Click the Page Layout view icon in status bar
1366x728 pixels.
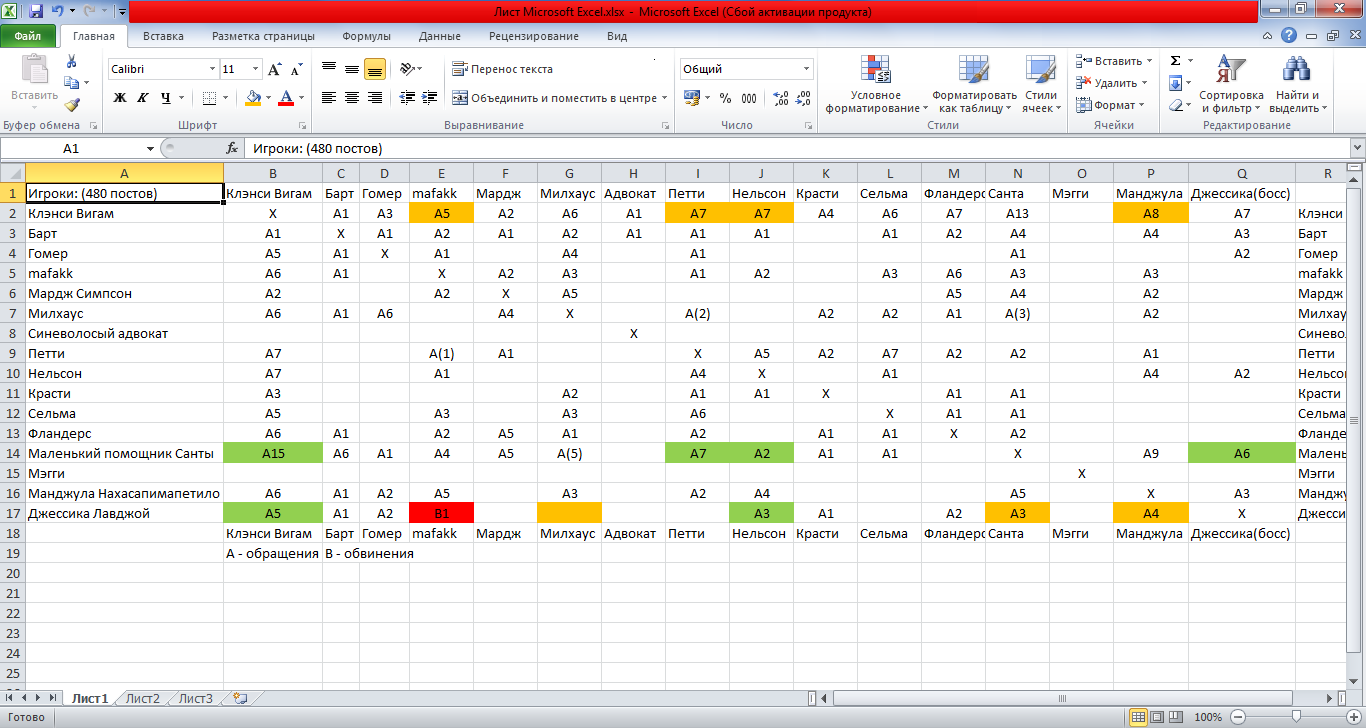(1158, 717)
